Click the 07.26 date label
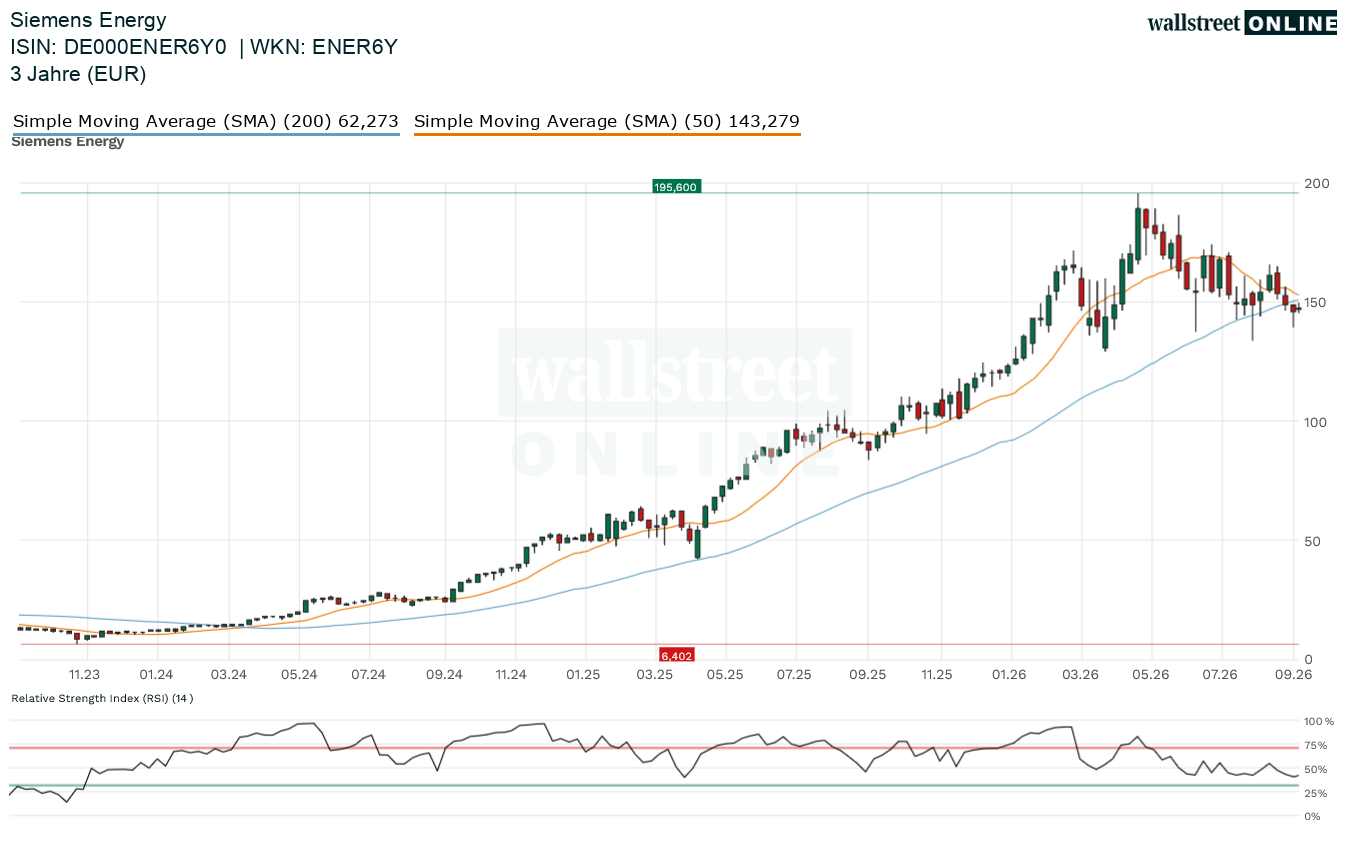1349x843 pixels. tap(1221, 675)
